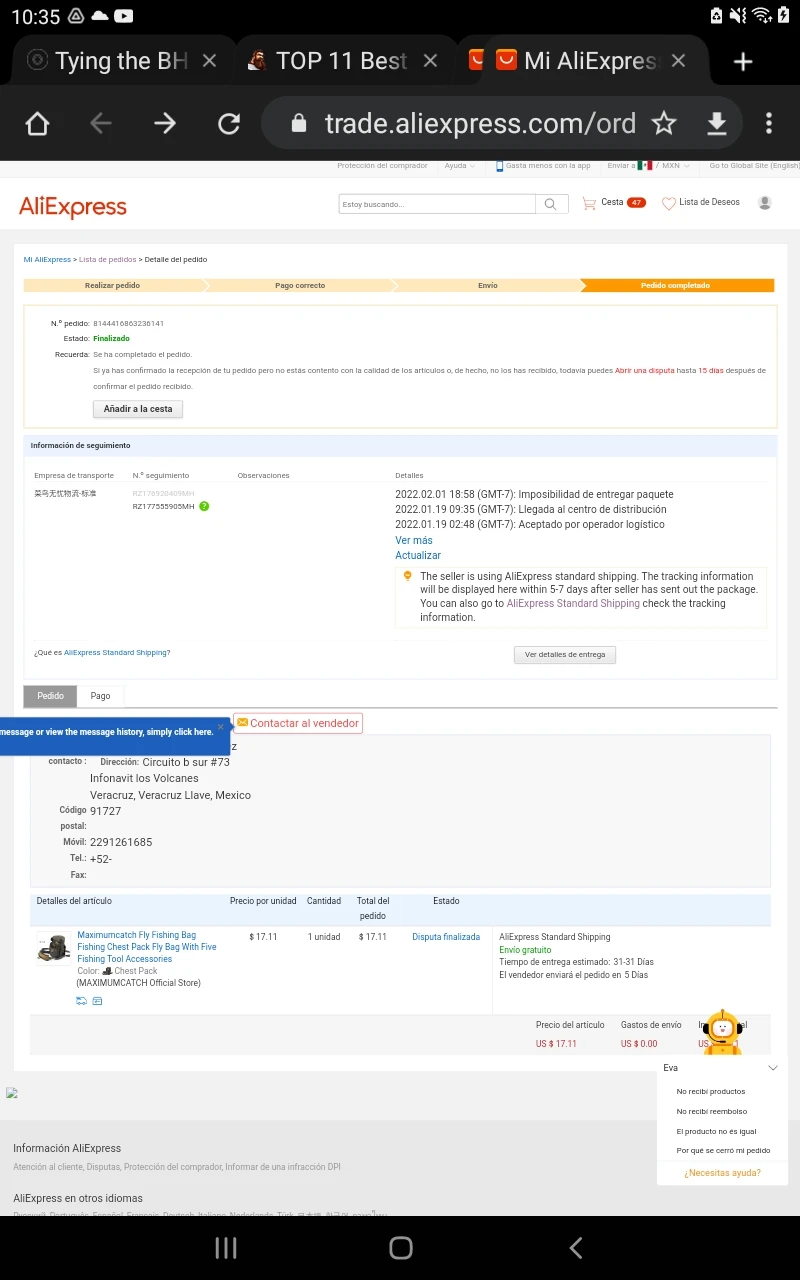Select 'Por qué se cerró mi pedido'
This screenshot has width=800, height=1280.
point(723,1151)
